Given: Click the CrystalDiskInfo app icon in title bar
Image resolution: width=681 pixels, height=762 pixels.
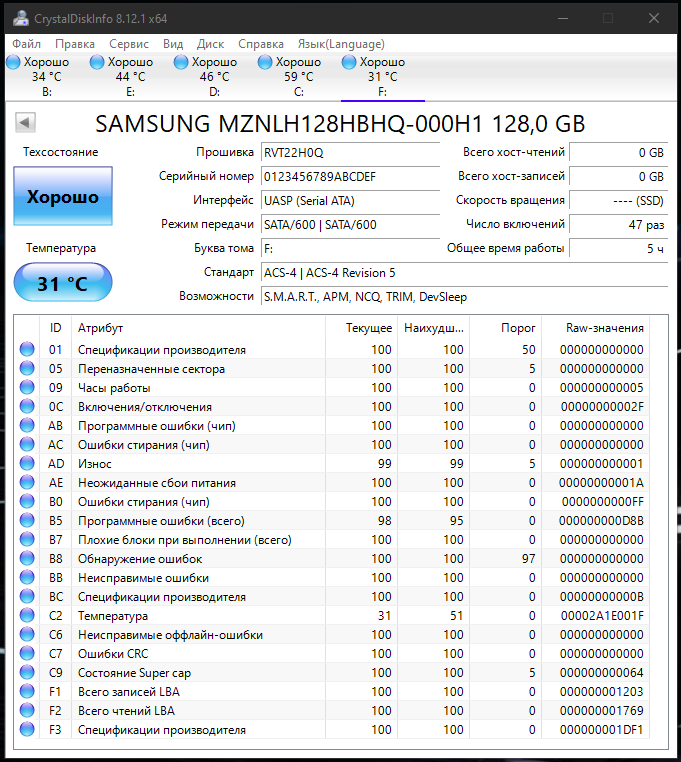Looking at the screenshot, I should point(21,18).
